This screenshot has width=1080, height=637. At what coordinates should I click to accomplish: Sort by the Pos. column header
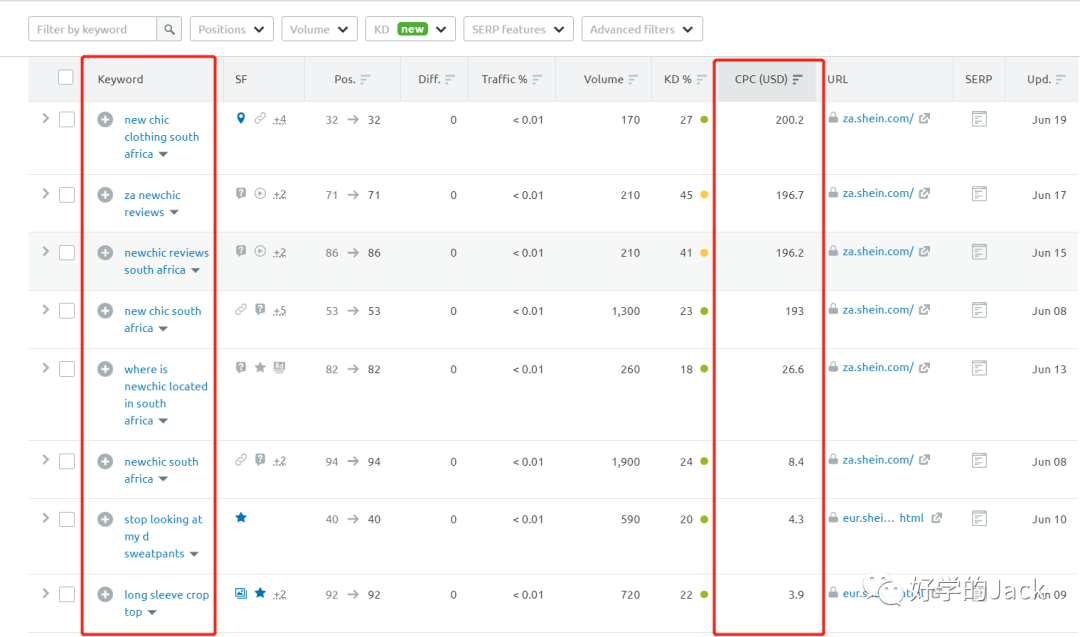pos(352,79)
